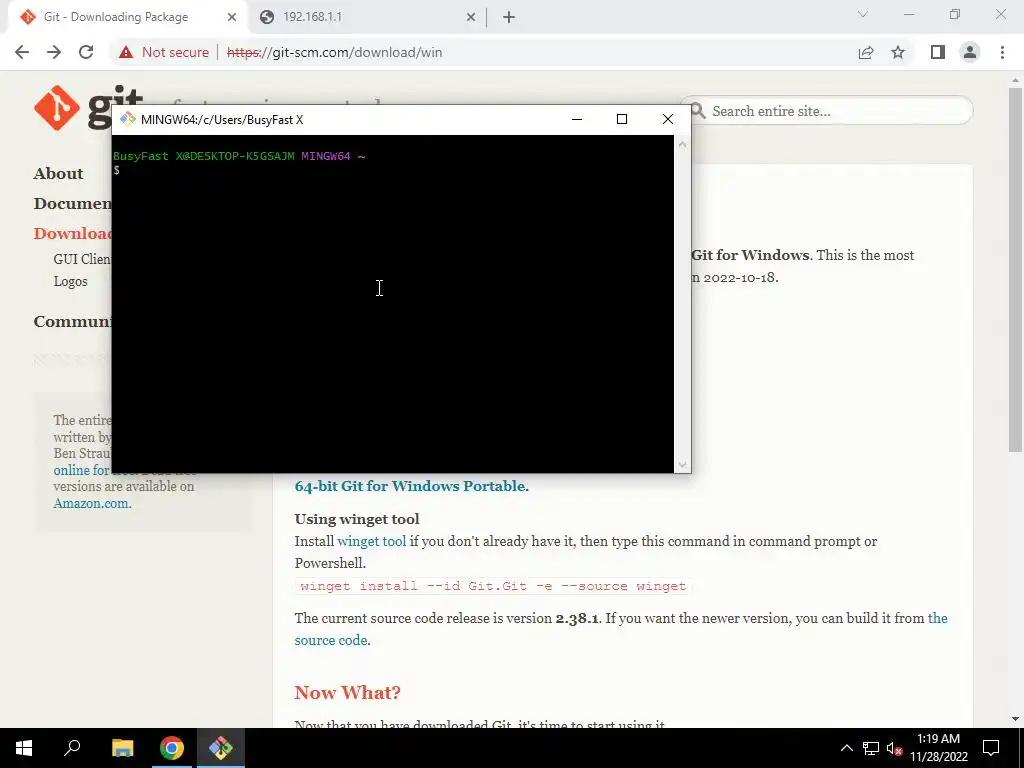The height and width of the screenshot is (768, 1024).
Task: Click the MINGW64 window title bar icon
Action: click(127, 119)
